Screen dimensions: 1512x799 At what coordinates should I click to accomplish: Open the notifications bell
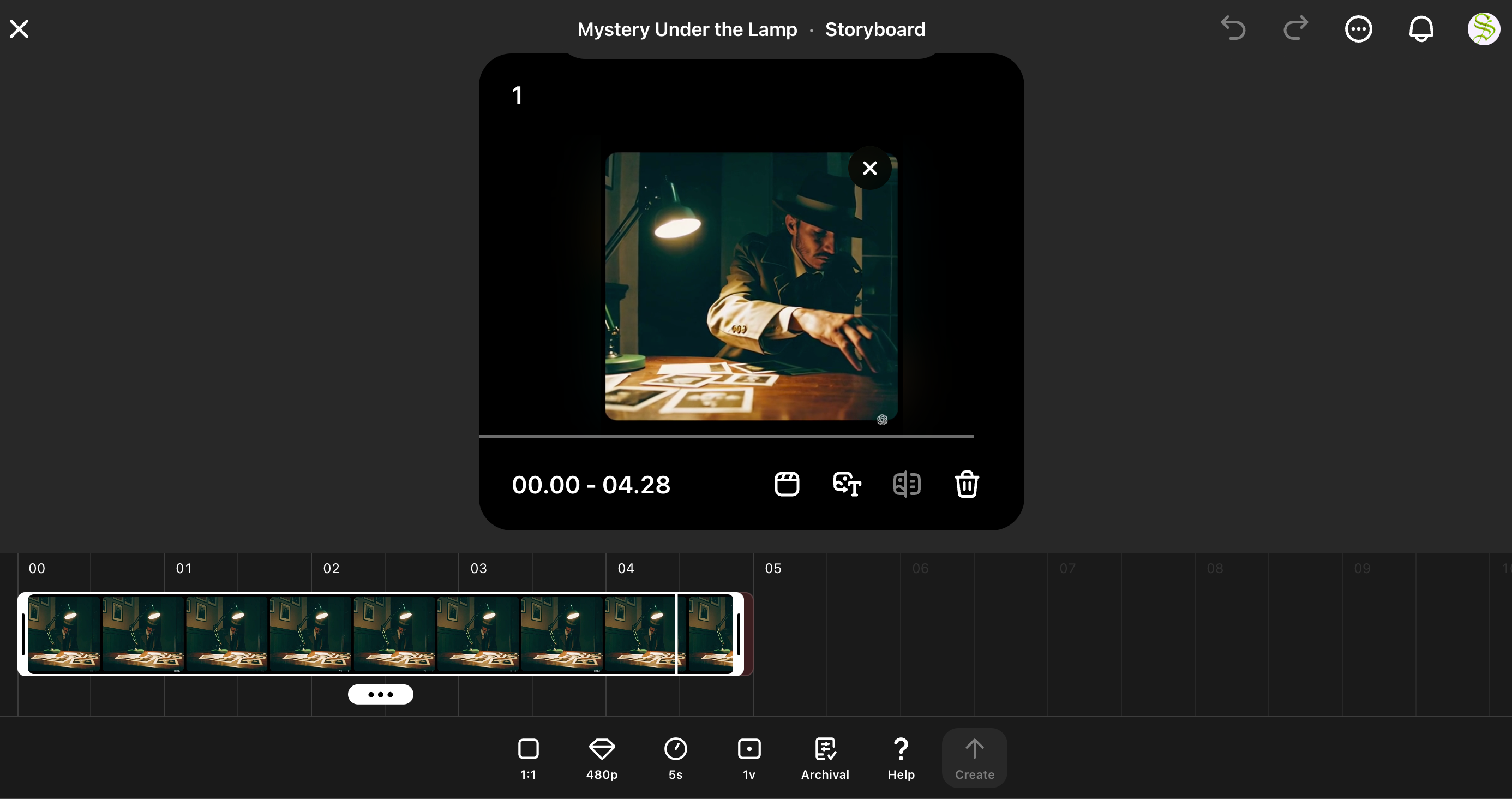click(1421, 28)
